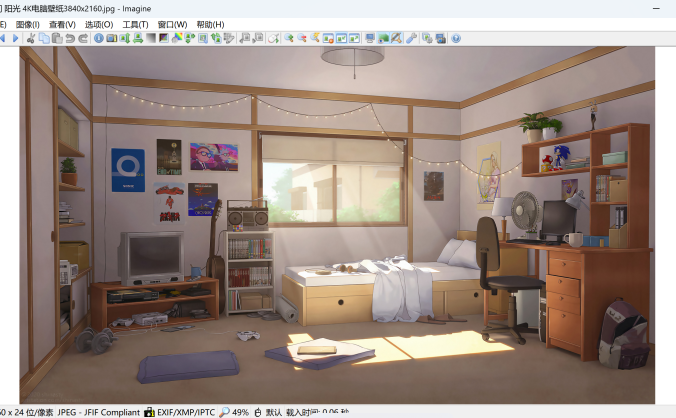This screenshot has height=418, width=676.
Task: Zoom in with the green plus magnifier
Action: pyautogui.click(x=289, y=38)
